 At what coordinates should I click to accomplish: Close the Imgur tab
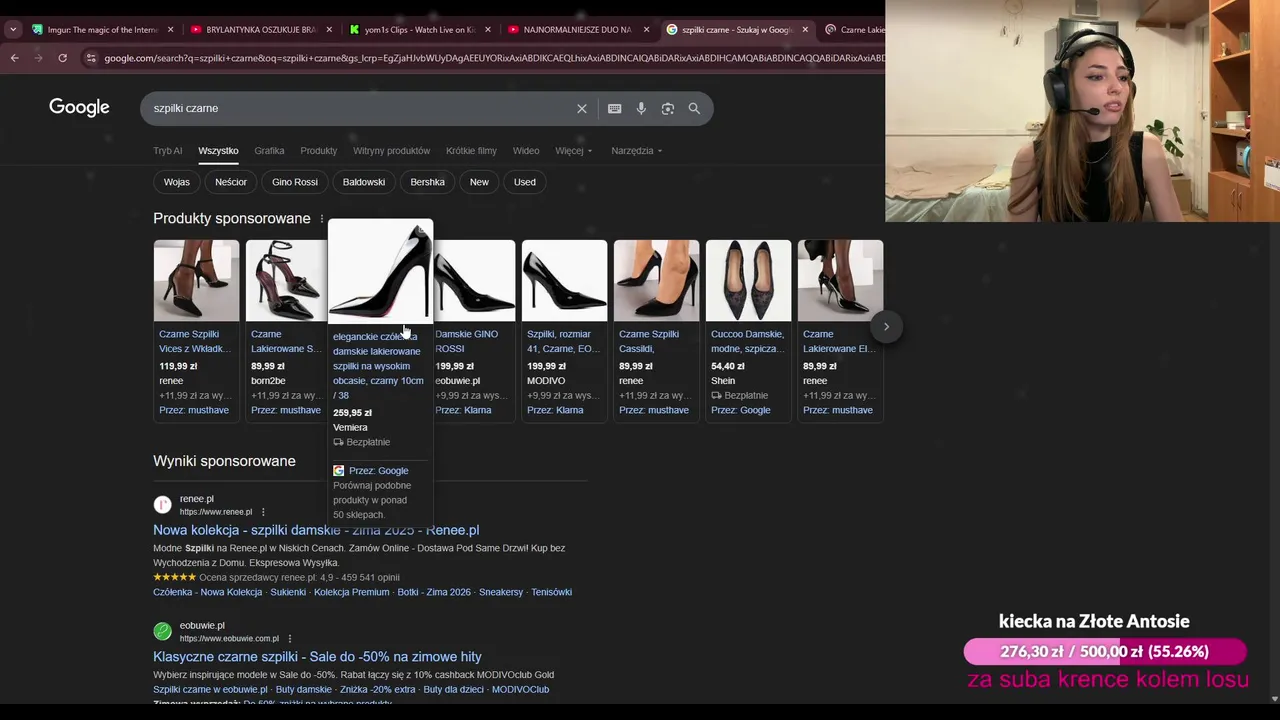[x=170, y=30]
